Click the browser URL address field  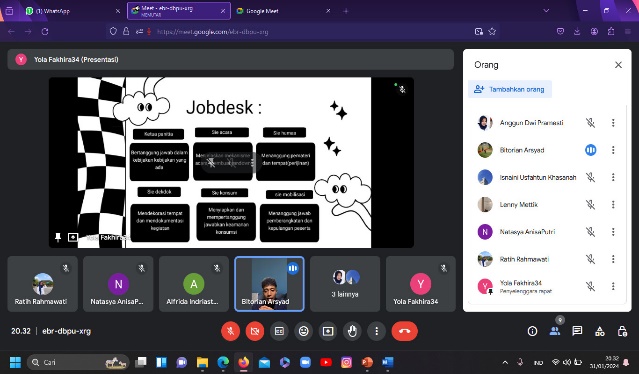point(310,32)
